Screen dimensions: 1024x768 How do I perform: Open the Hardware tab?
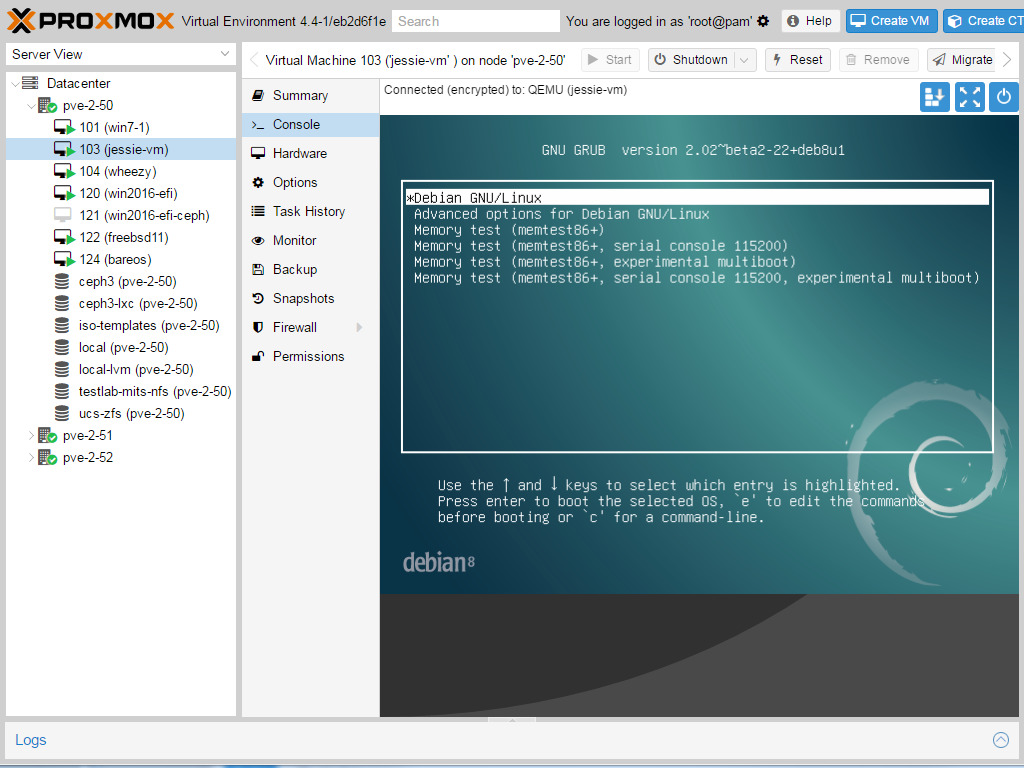[x=299, y=153]
